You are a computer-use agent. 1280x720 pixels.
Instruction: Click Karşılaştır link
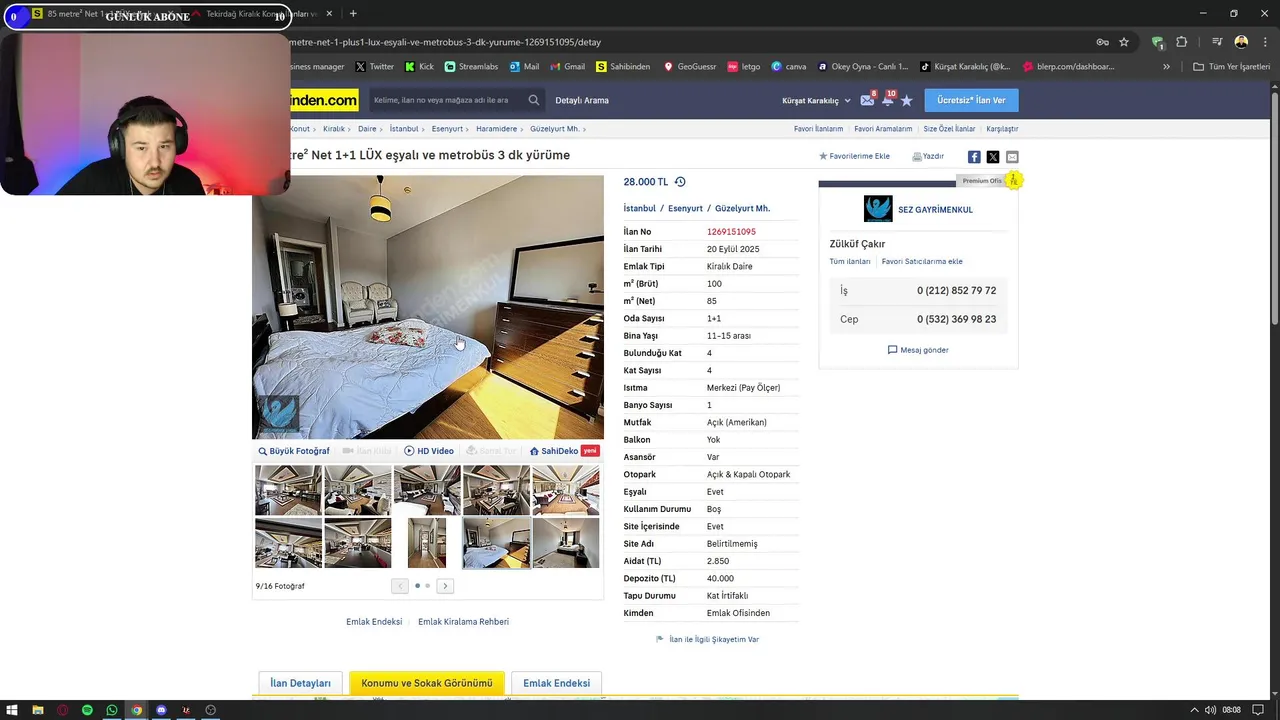(x=1002, y=129)
